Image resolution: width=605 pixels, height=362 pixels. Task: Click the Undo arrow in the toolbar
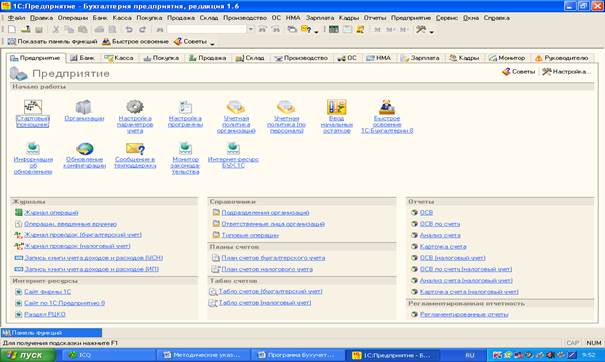129,29
